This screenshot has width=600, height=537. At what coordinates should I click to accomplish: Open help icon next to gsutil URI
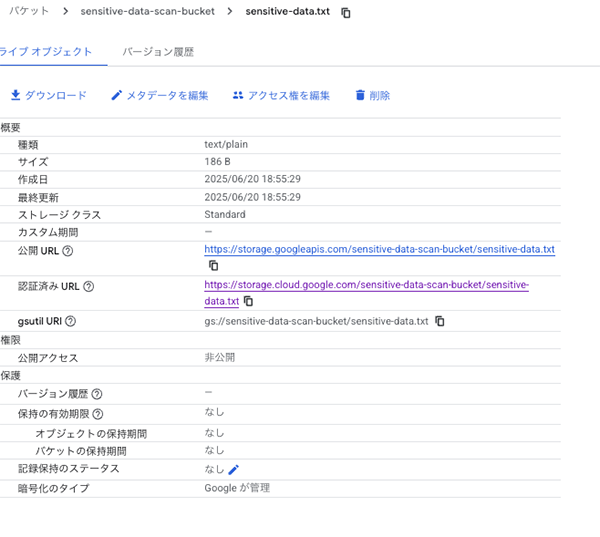click(x=71, y=322)
